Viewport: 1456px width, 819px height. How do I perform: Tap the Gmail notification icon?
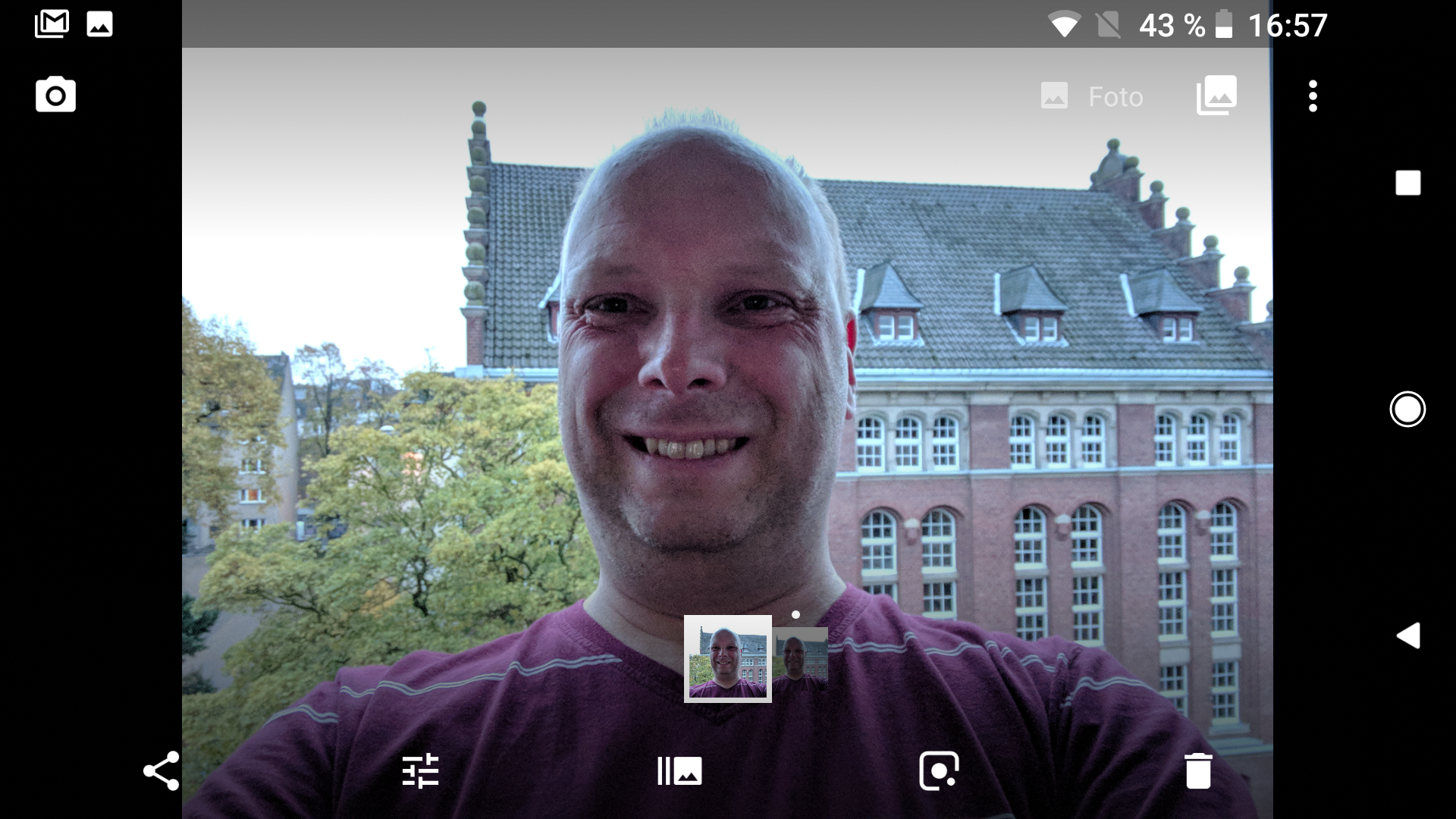tap(52, 24)
